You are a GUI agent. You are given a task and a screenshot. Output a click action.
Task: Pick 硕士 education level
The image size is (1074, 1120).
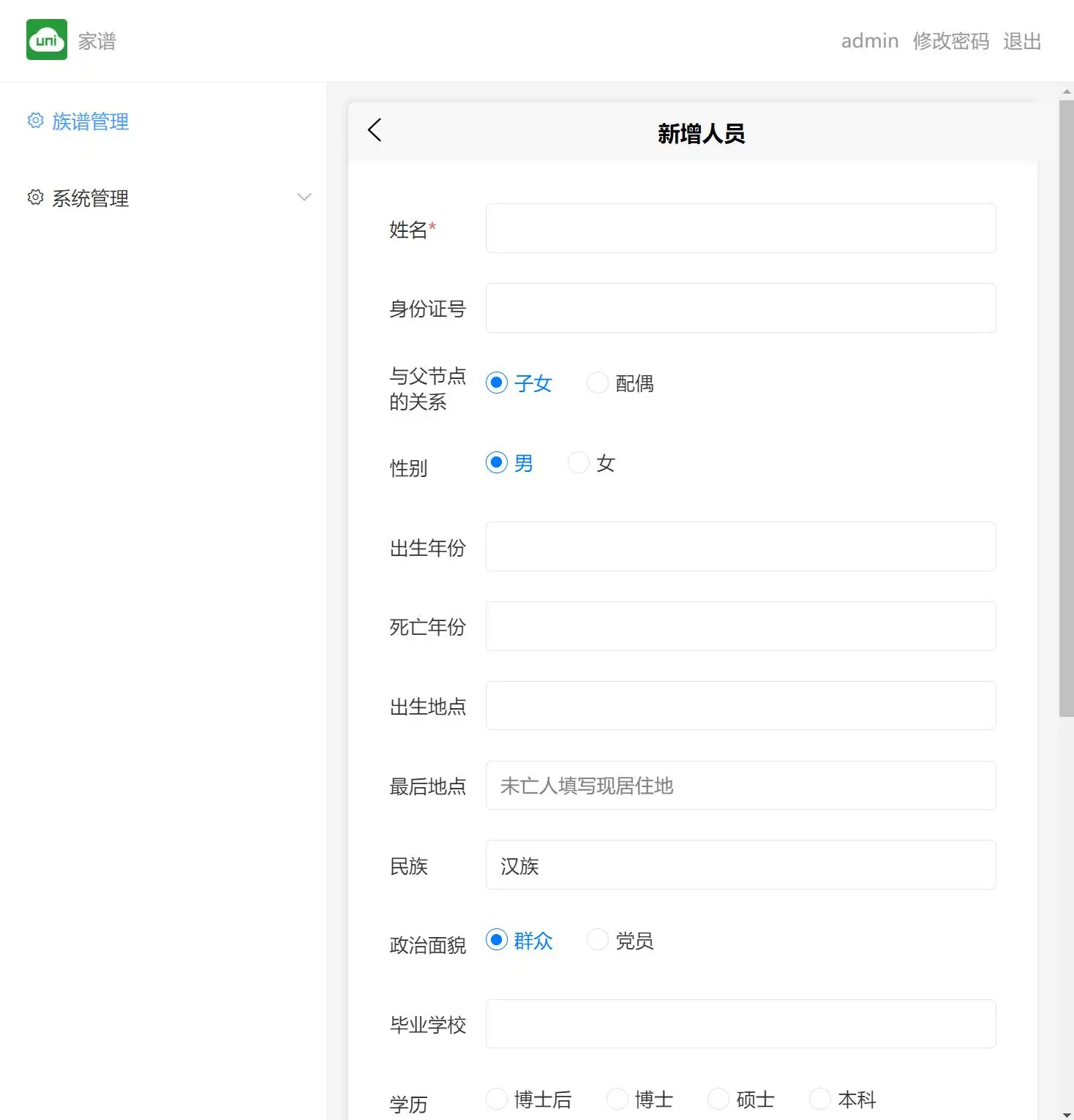(718, 1099)
